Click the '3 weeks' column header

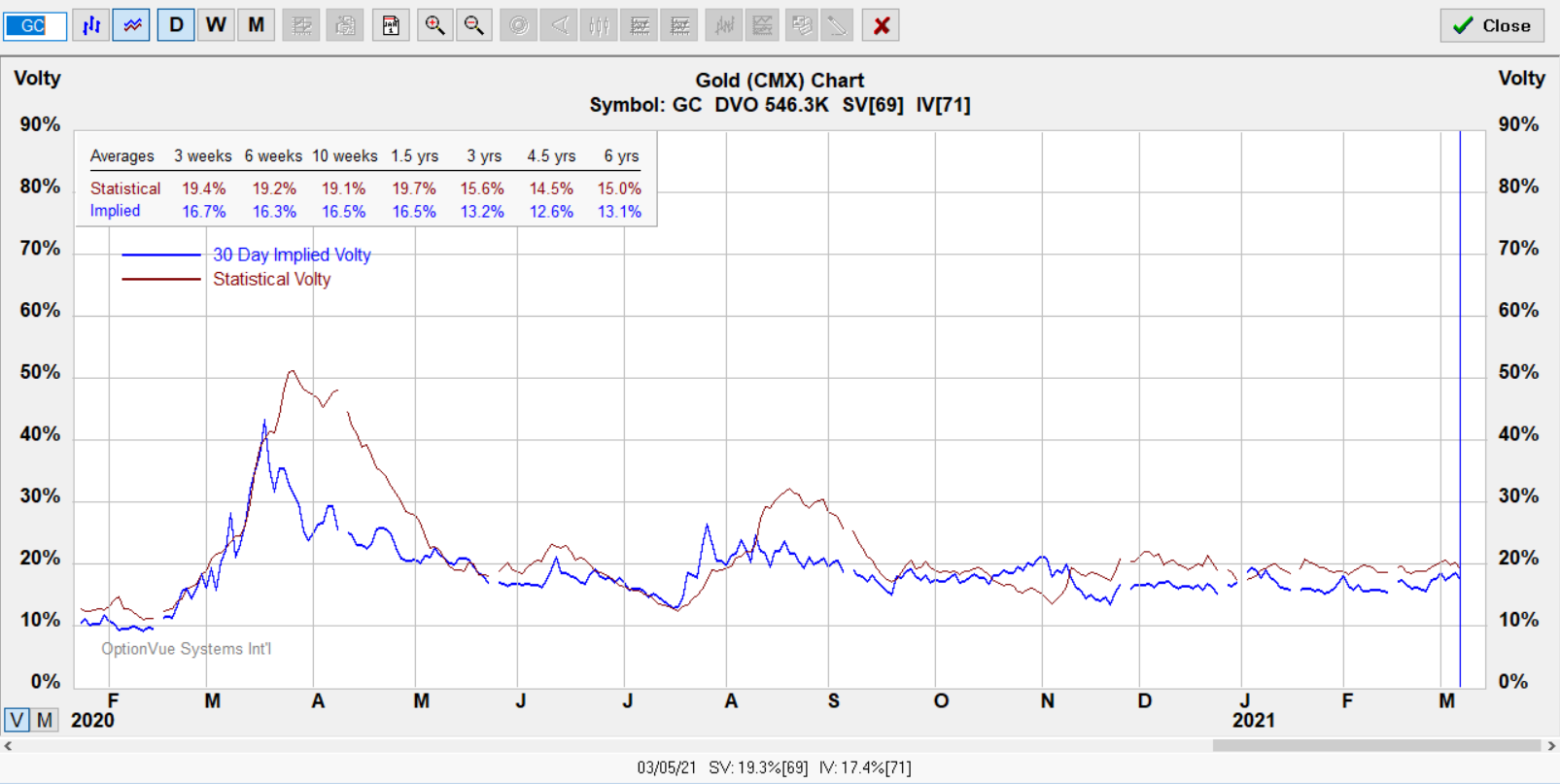pyautogui.click(x=203, y=156)
